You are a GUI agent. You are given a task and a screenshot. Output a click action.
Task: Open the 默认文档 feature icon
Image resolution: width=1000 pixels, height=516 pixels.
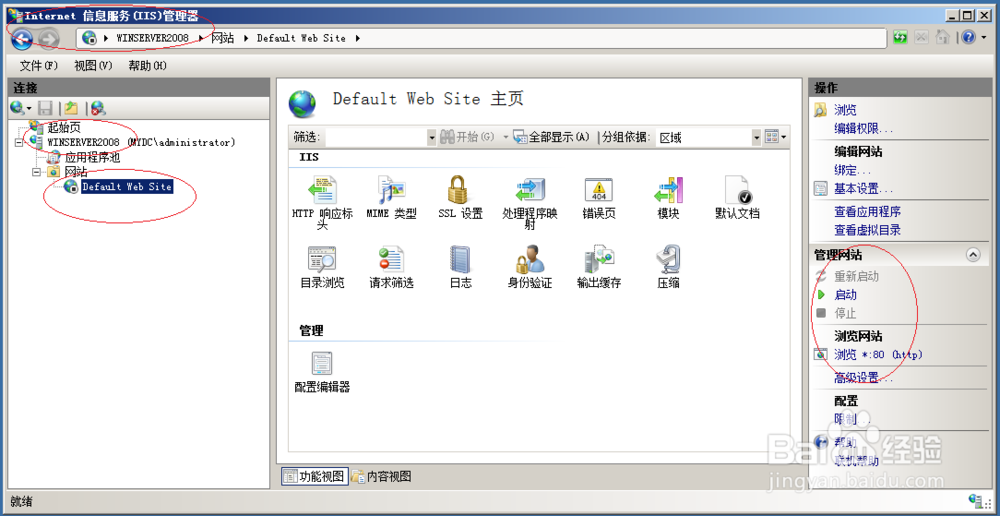(738, 190)
